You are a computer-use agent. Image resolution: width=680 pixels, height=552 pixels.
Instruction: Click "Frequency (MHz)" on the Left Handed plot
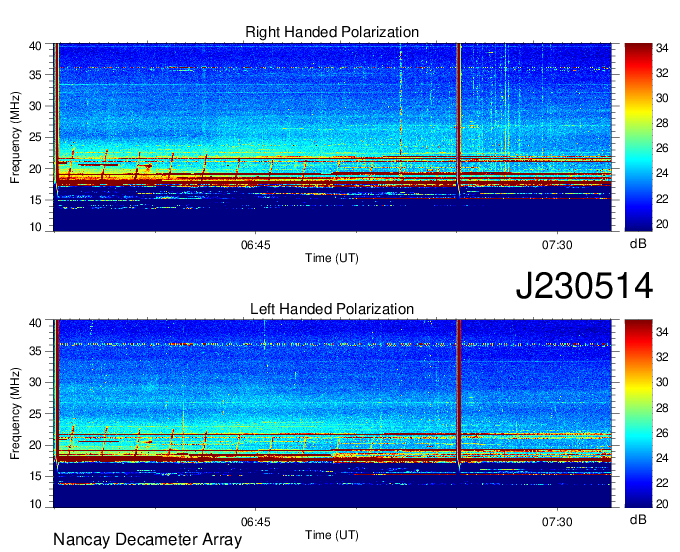pos(15,414)
